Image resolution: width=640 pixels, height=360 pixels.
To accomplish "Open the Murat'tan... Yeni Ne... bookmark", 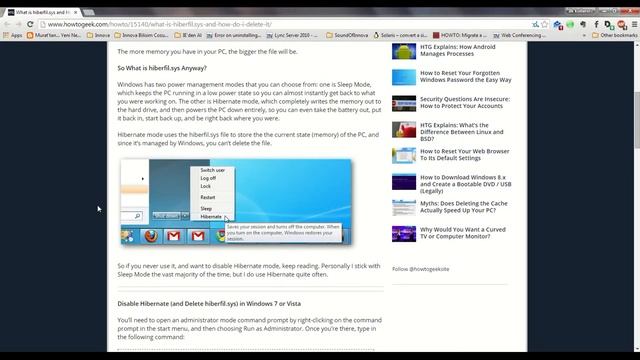I will 54,36.
